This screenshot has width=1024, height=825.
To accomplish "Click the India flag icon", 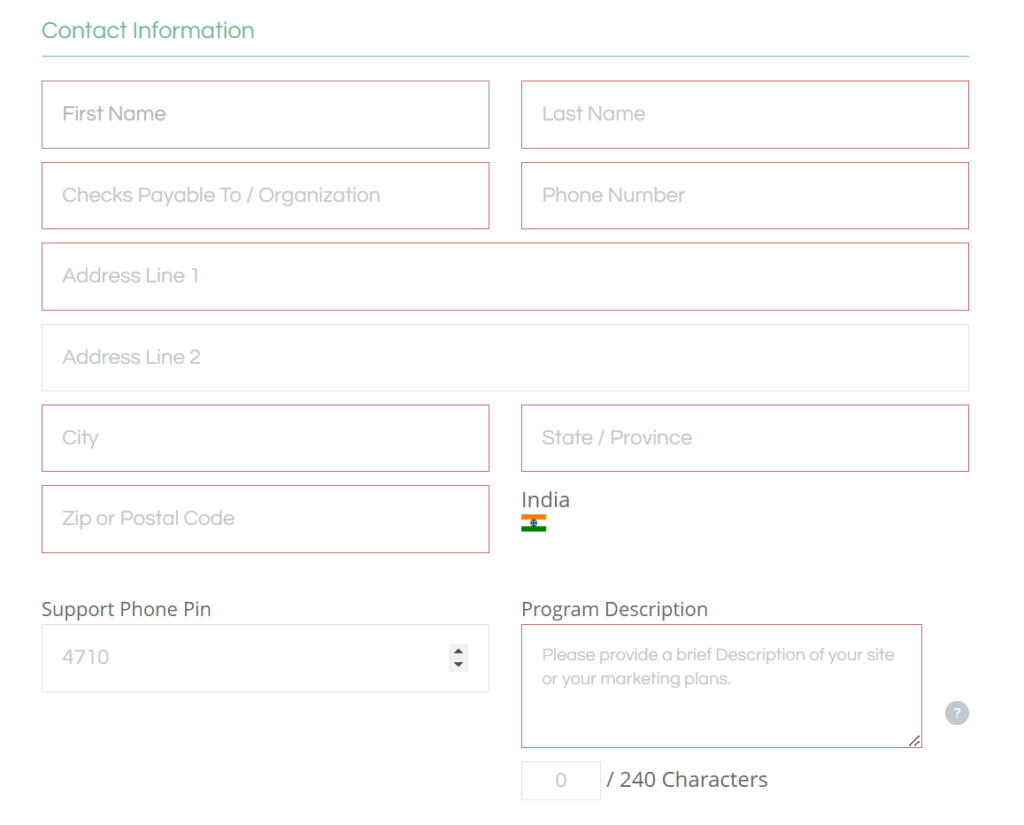I will click(534, 523).
